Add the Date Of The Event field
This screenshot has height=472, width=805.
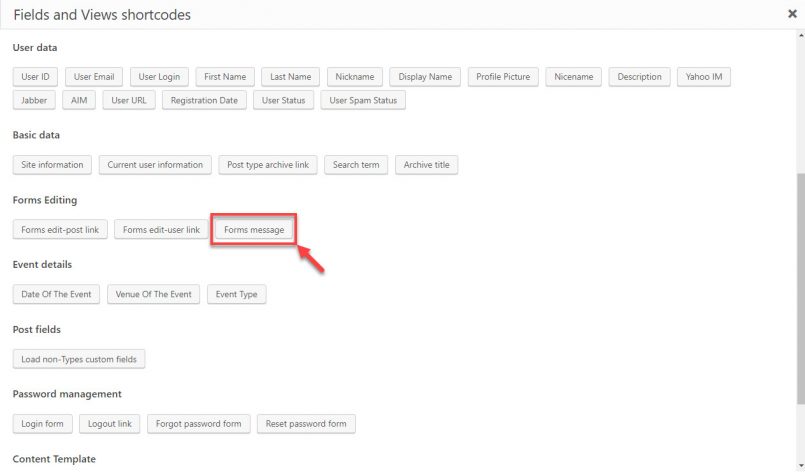coord(56,294)
